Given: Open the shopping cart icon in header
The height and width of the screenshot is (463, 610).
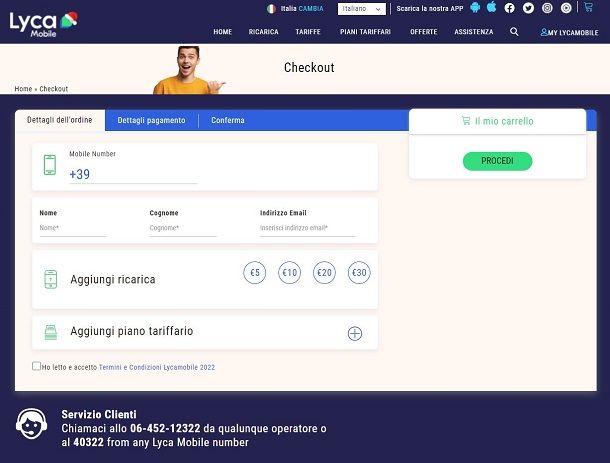Looking at the screenshot, I should pos(588,7).
